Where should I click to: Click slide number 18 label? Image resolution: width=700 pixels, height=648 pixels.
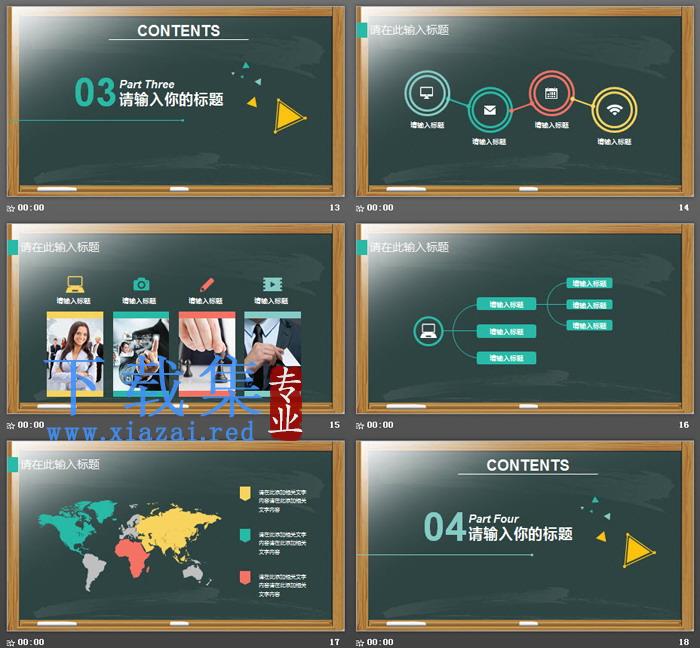[x=684, y=642]
